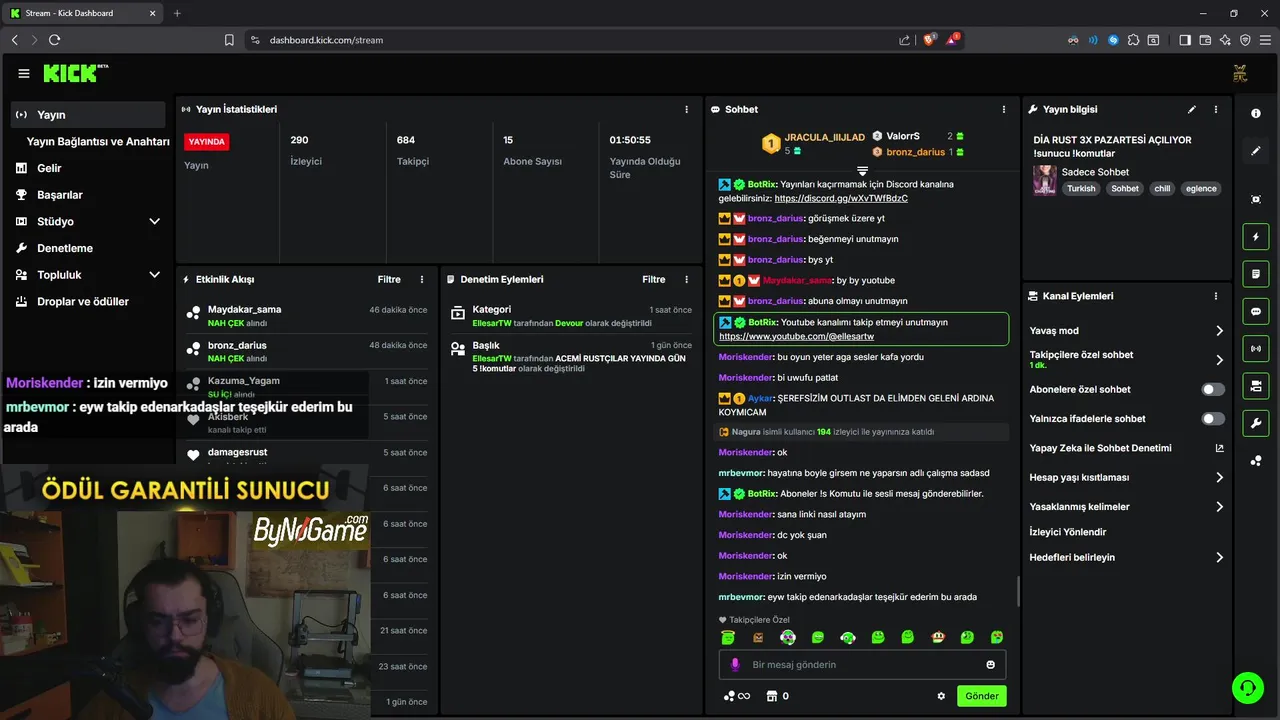Open the Yayın bilgisi panel three-dot menu
The width and height of the screenshot is (1280, 720).
tap(1216, 109)
